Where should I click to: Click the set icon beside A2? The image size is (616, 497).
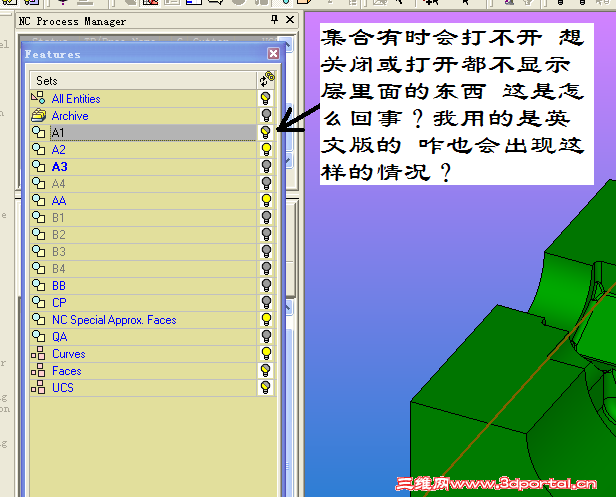coord(38,149)
